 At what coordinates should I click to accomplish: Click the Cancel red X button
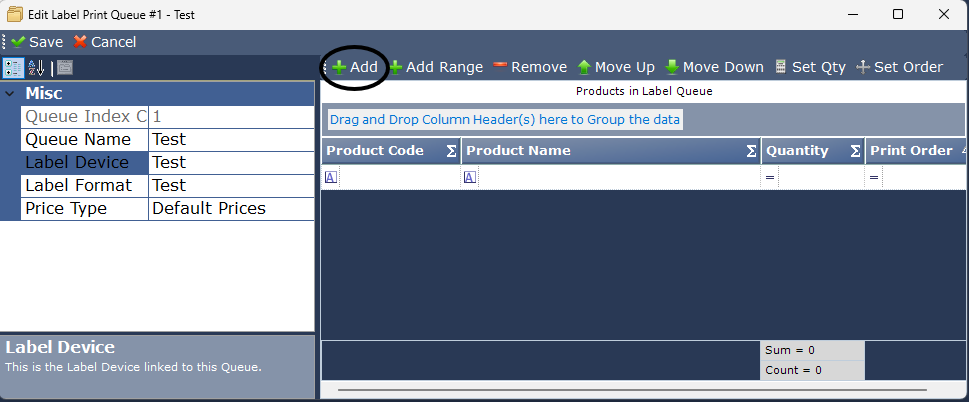click(x=105, y=42)
